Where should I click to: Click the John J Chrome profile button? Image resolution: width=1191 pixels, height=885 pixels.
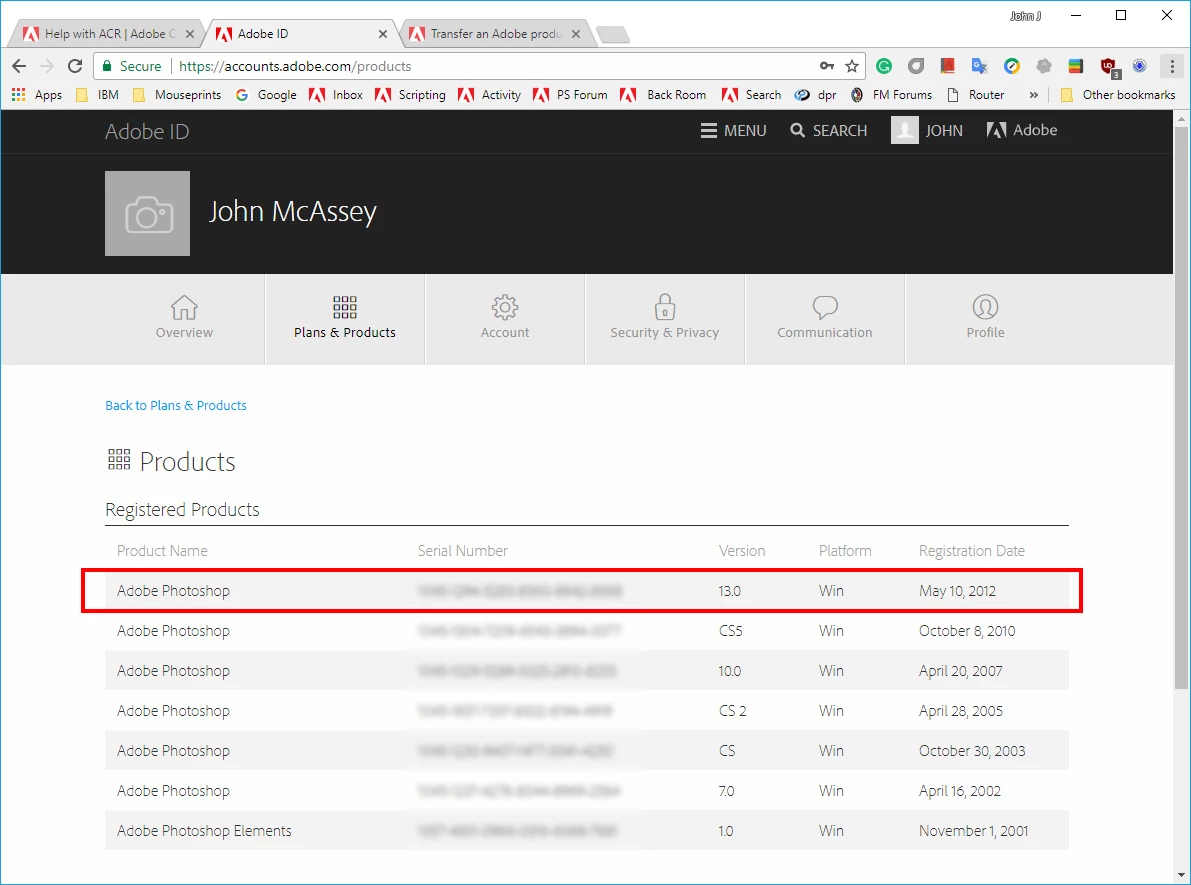[1025, 16]
